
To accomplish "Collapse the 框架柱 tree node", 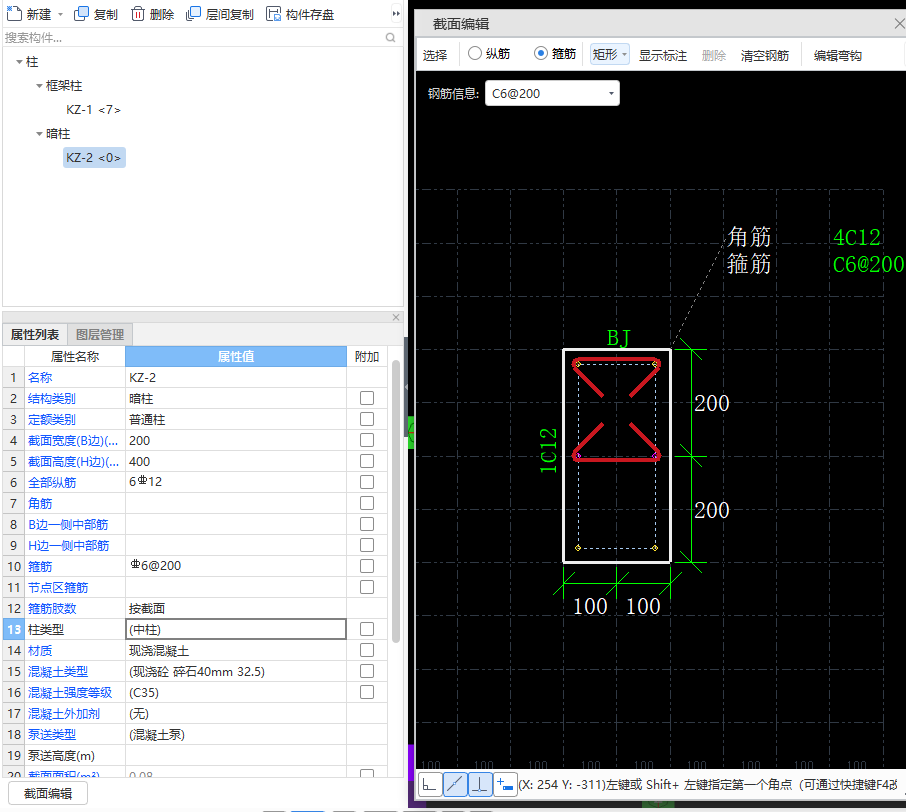I will (39, 86).
